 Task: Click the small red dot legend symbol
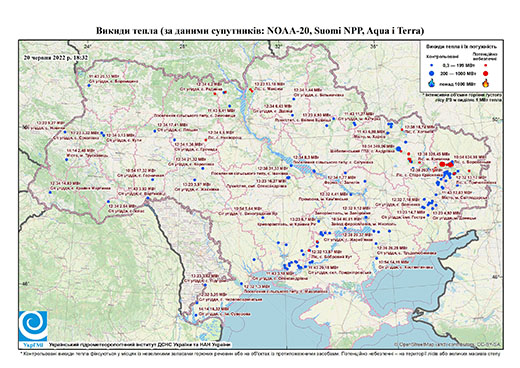tap(485, 66)
